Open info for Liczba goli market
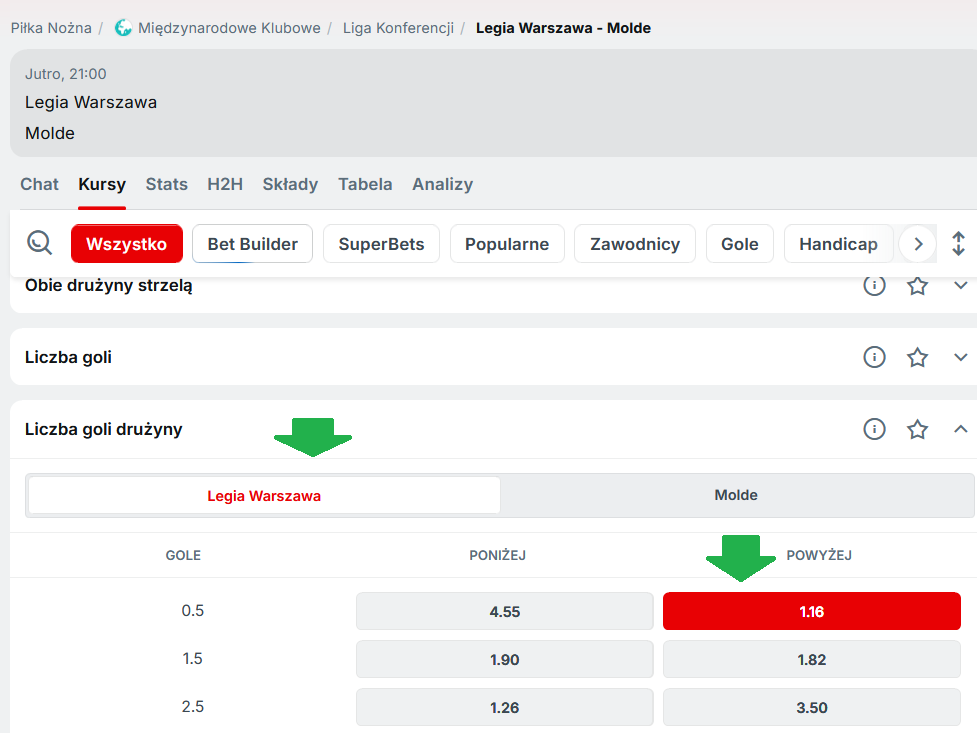977x733 pixels. tap(874, 357)
